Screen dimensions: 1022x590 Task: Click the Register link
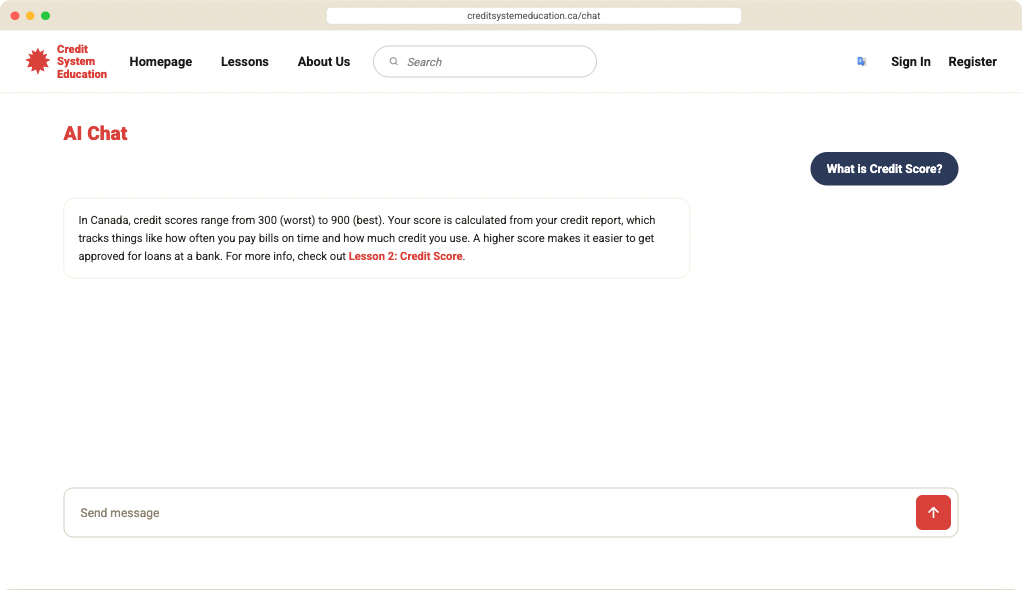(x=972, y=61)
